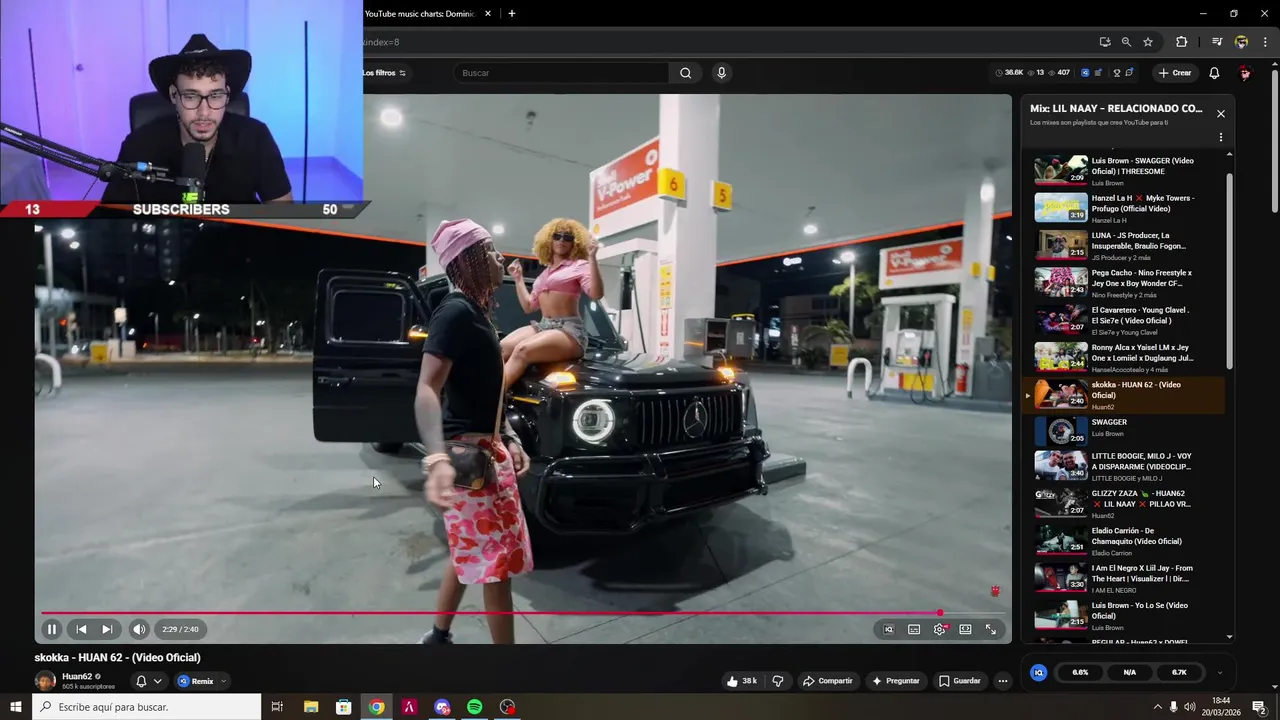Play Luis Brown - Yo Lo Se item
Screen dimensions: 1280x720
click(x=1124, y=616)
